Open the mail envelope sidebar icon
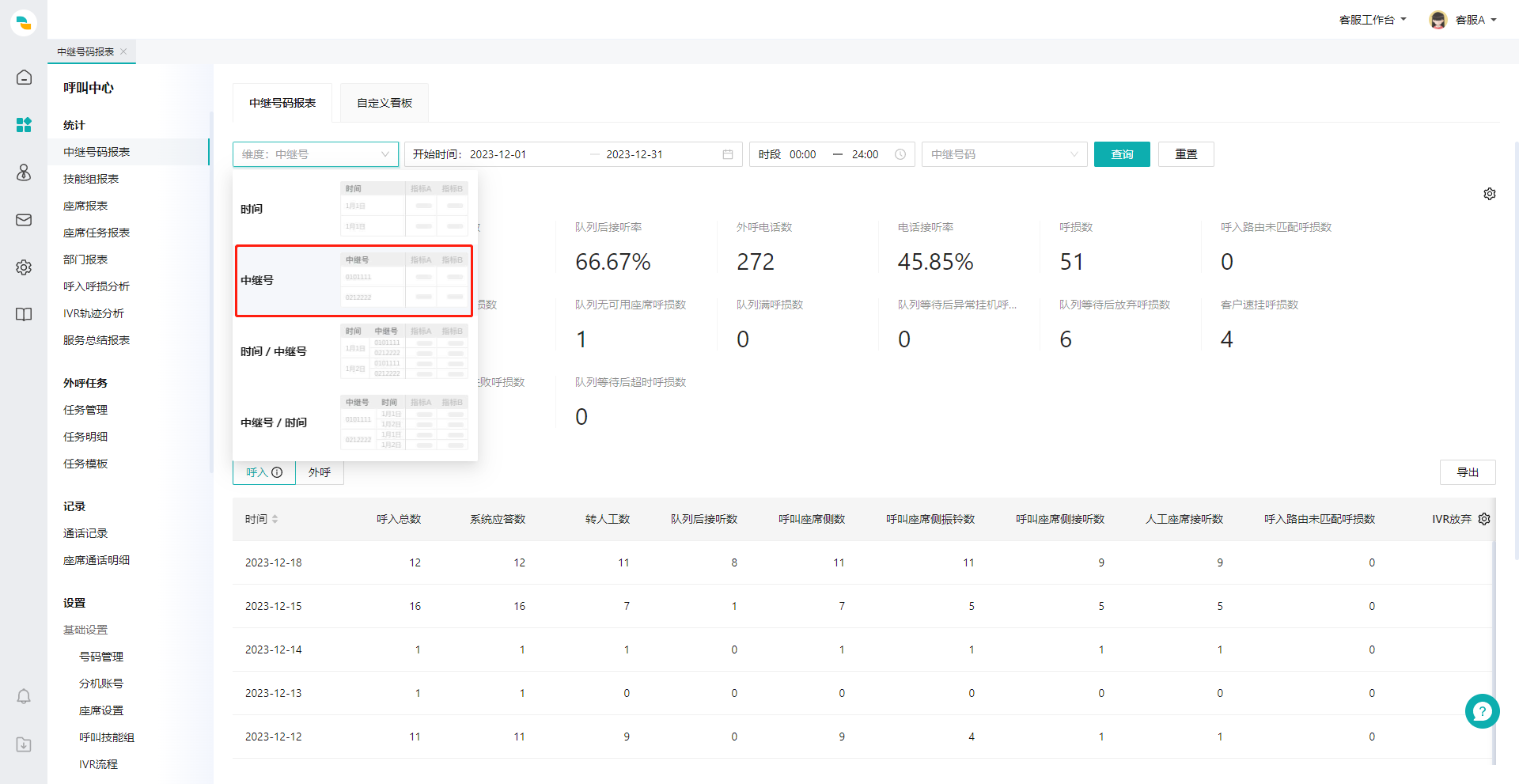Viewport: 1519px width, 784px height. coord(24,220)
